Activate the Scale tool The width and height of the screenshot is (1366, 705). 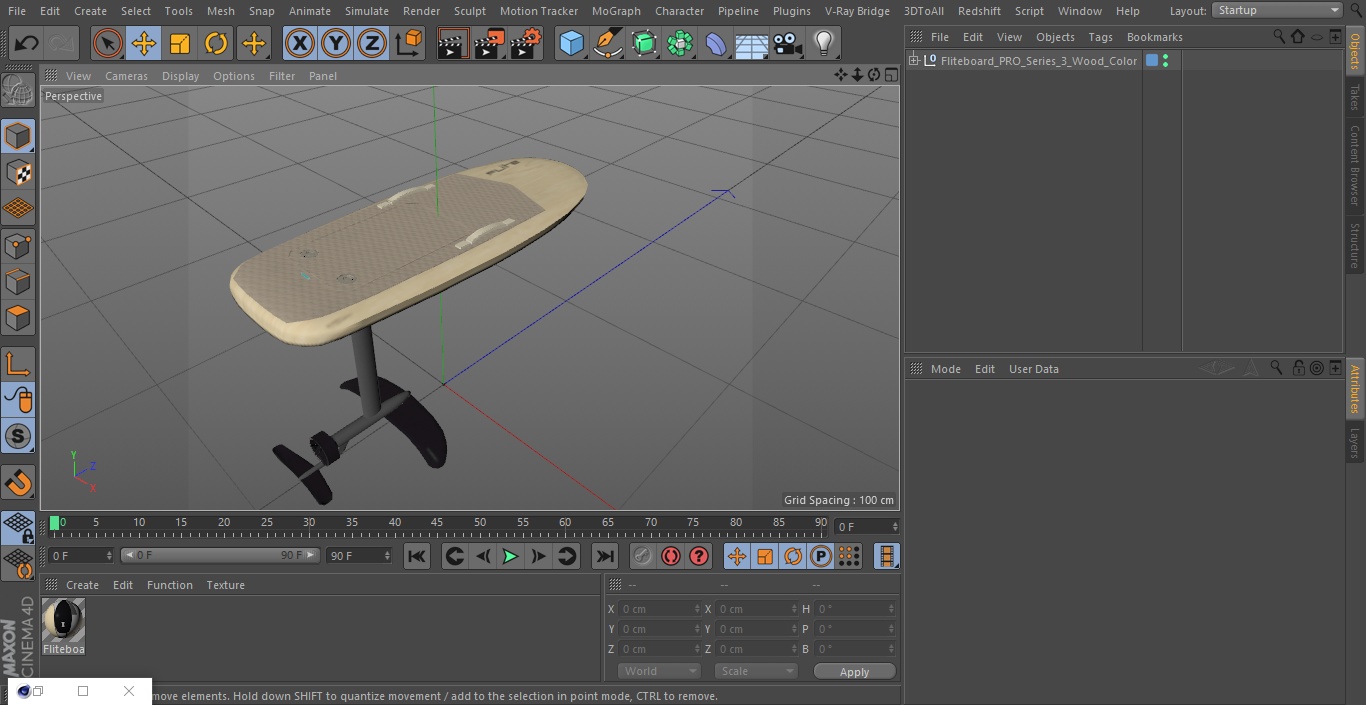tap(180, 43)
